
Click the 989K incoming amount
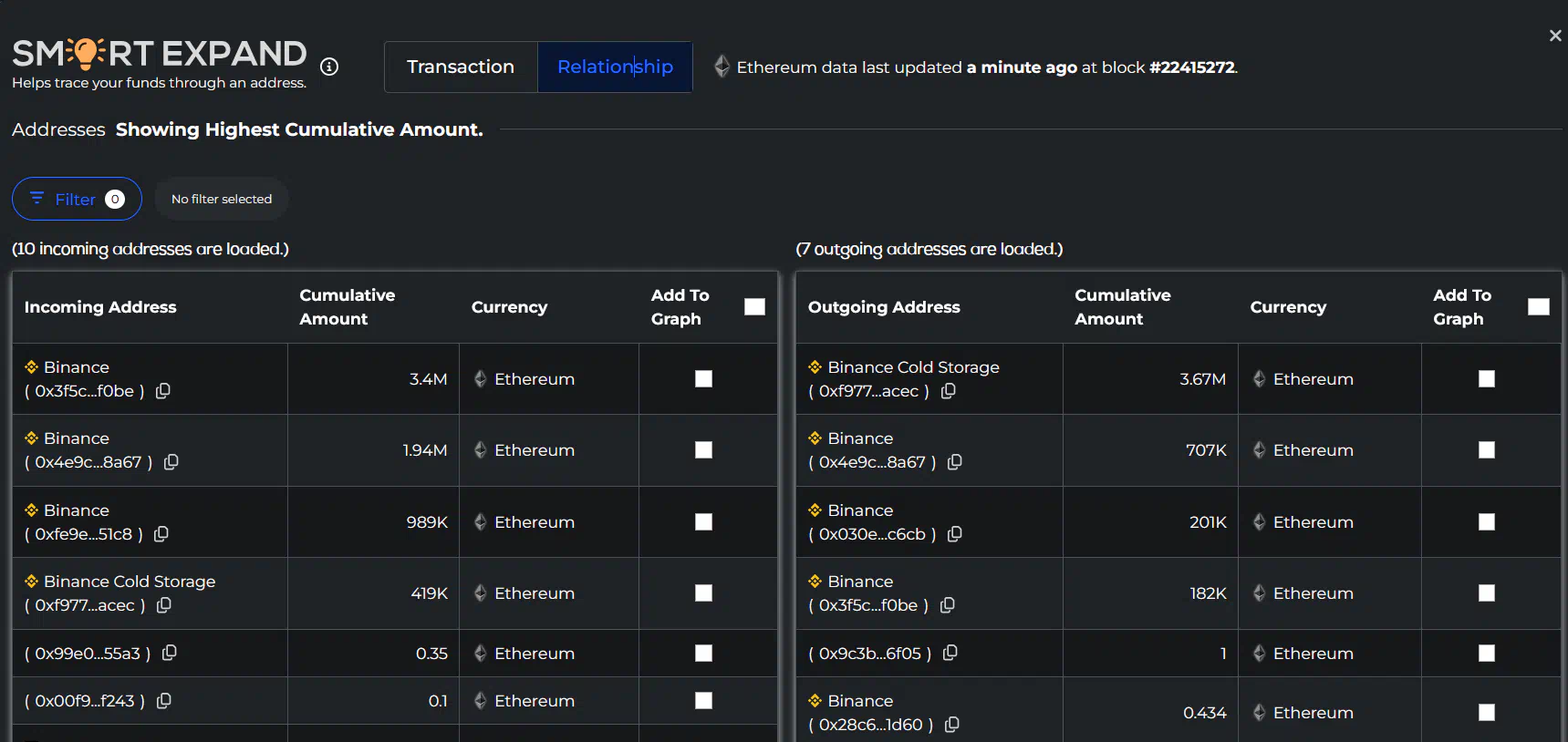[427, 521]
